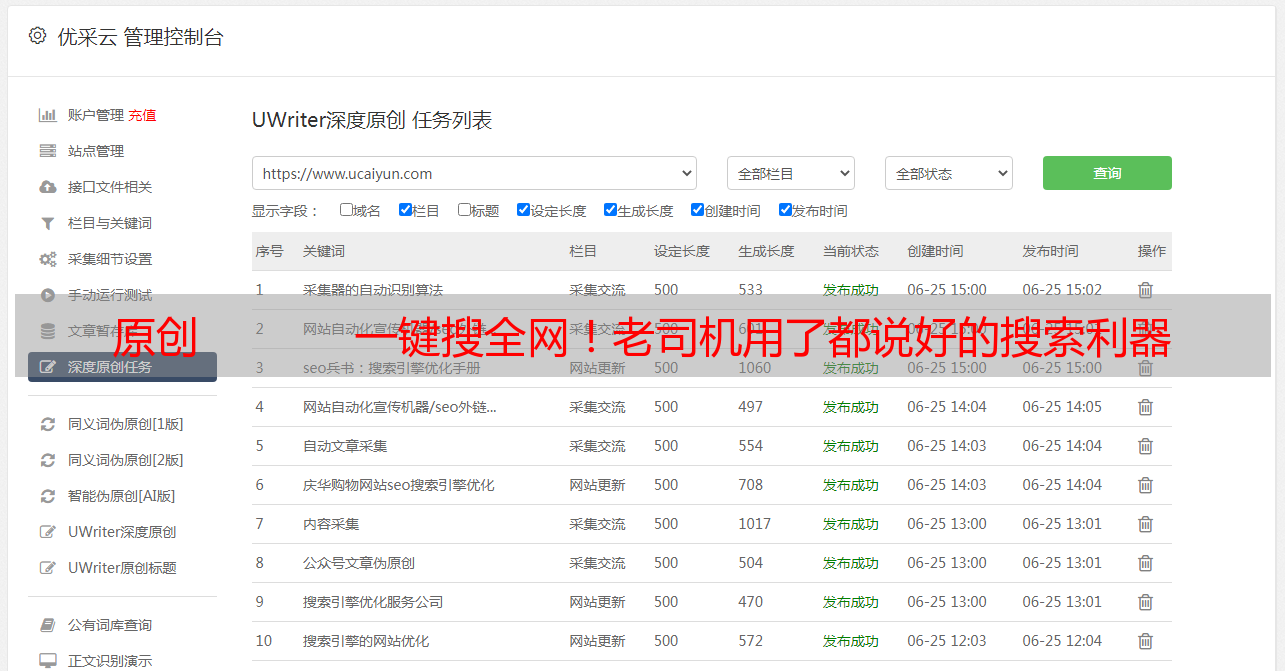Click the 栏目与关键词 filter icon
Image resolution: width=1285 pixels, height=671 pixels.
(x=47, y=223)
